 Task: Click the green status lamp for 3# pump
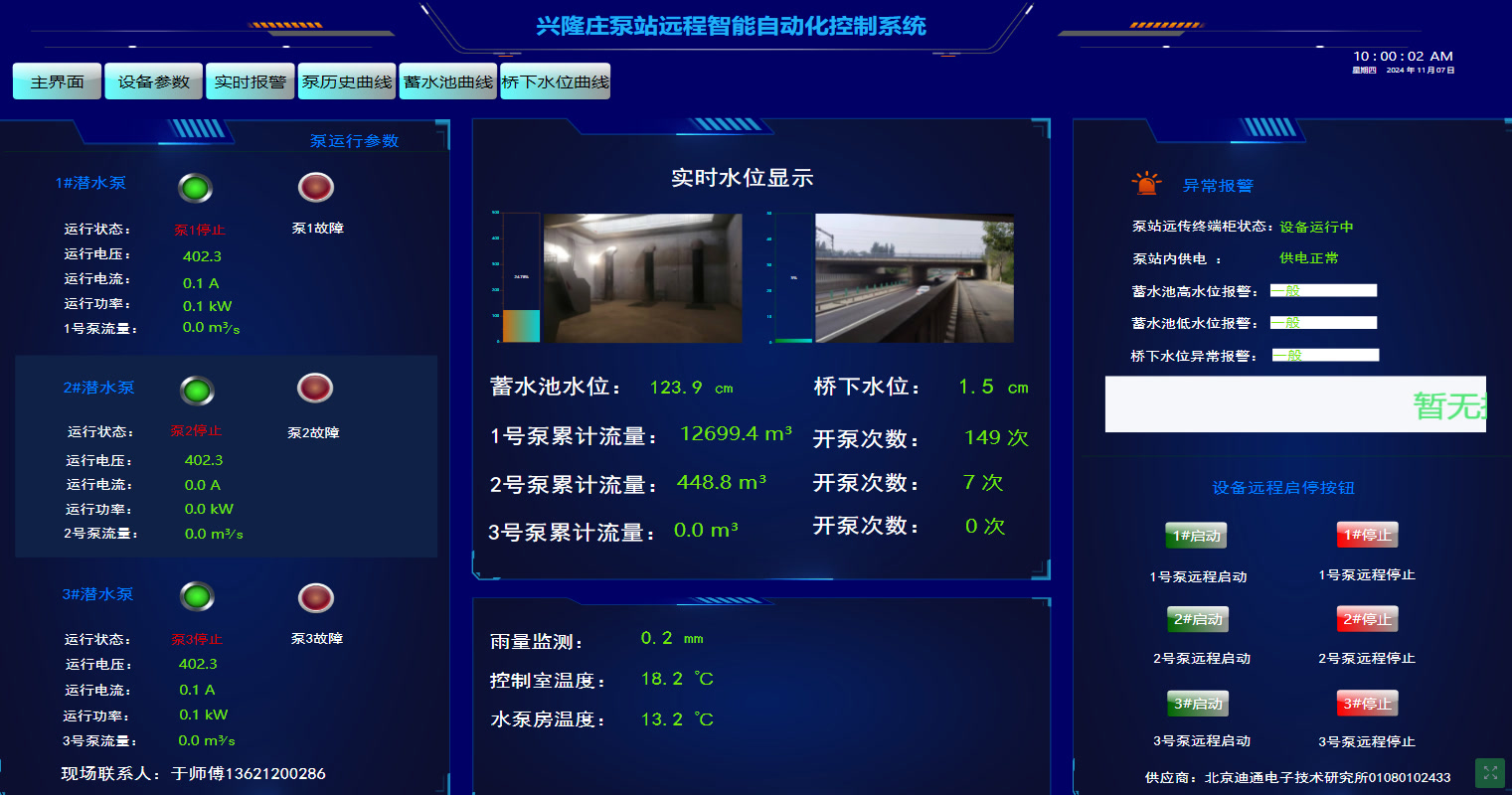click(x=197, y=596)
